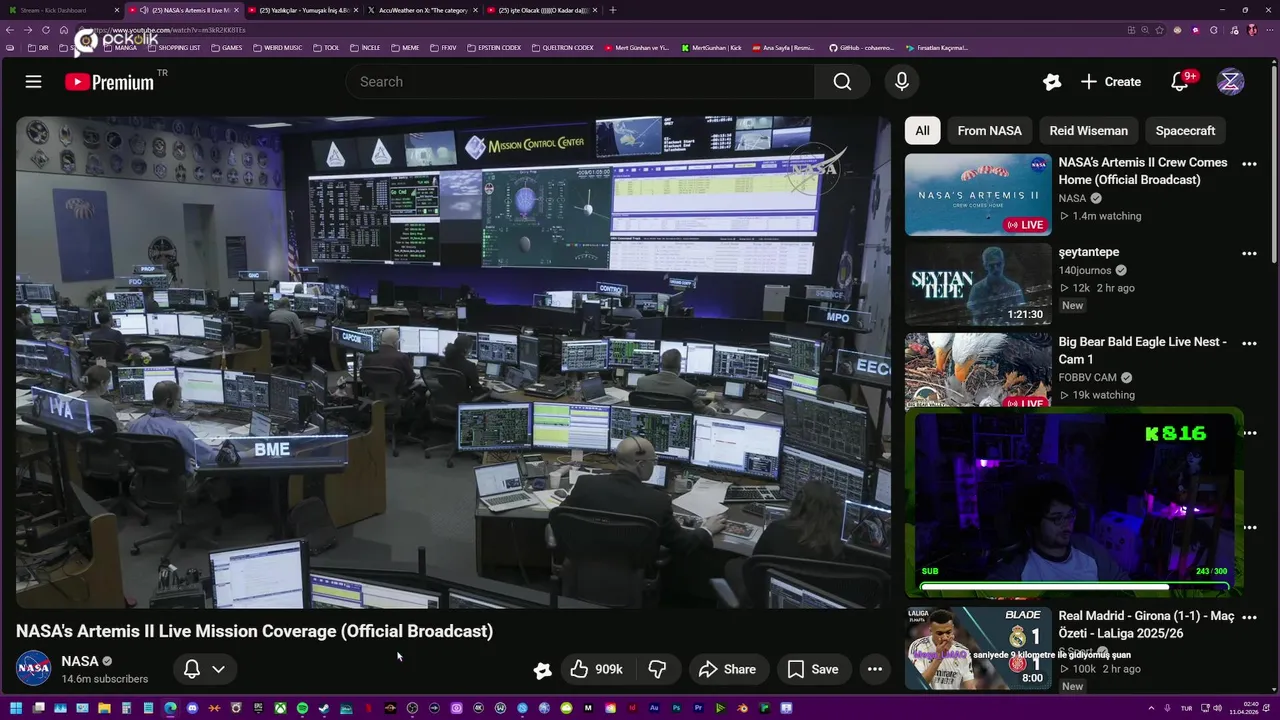Click the sparkle icon beside Create

pos(1051,82)
